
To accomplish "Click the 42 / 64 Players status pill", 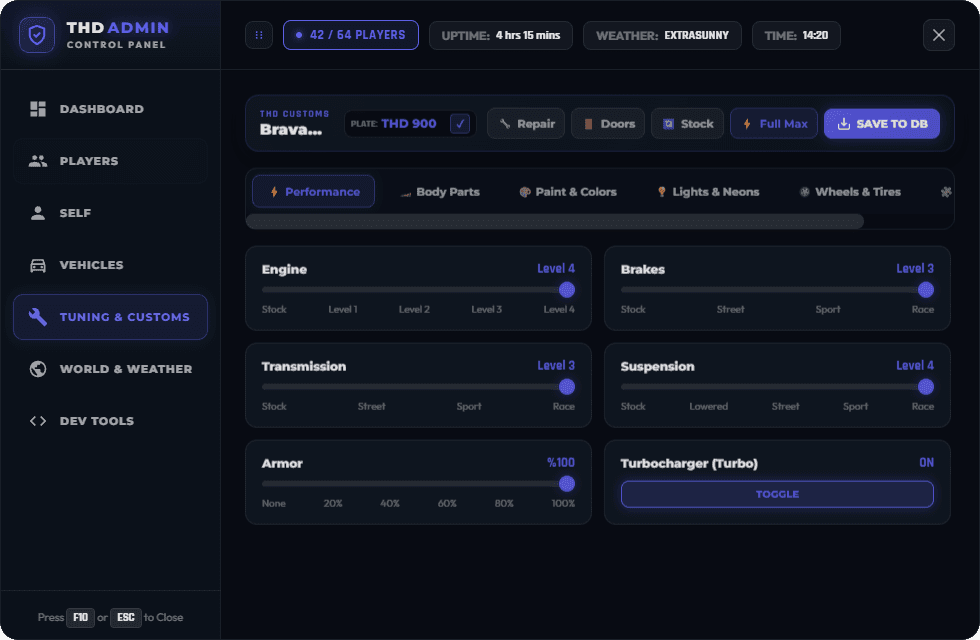I will [351, 35].
